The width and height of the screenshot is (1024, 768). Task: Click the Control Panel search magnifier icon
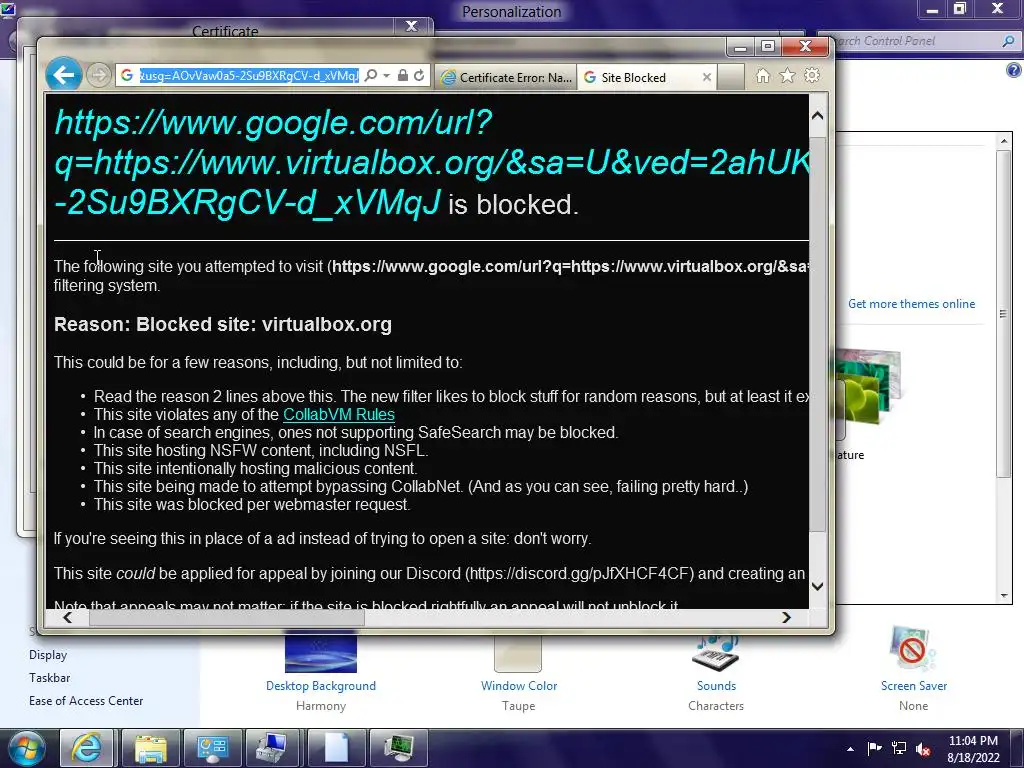click(1008, 40)
